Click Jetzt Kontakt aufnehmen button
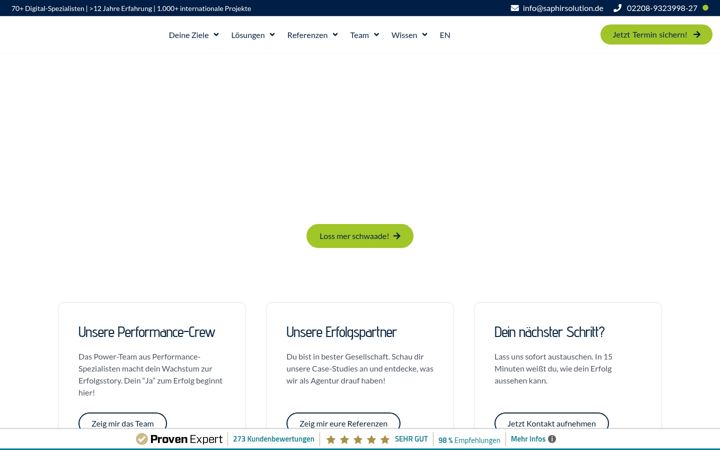Image resolution: width=720 pixels, height=450 pixels. [x=551, y=421]
